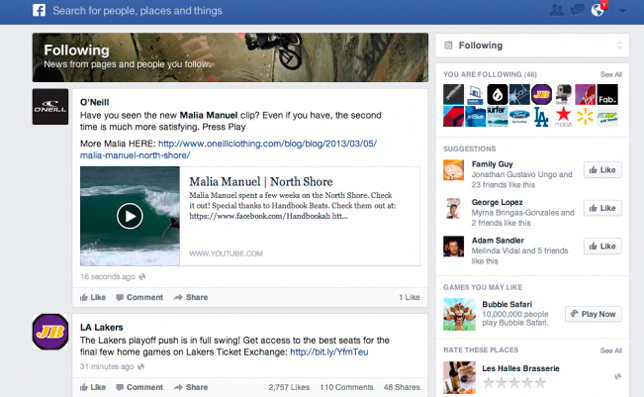Like the Family Guy page
The image size is (644, 397).
pyautogui.click(x=603, y=170)
